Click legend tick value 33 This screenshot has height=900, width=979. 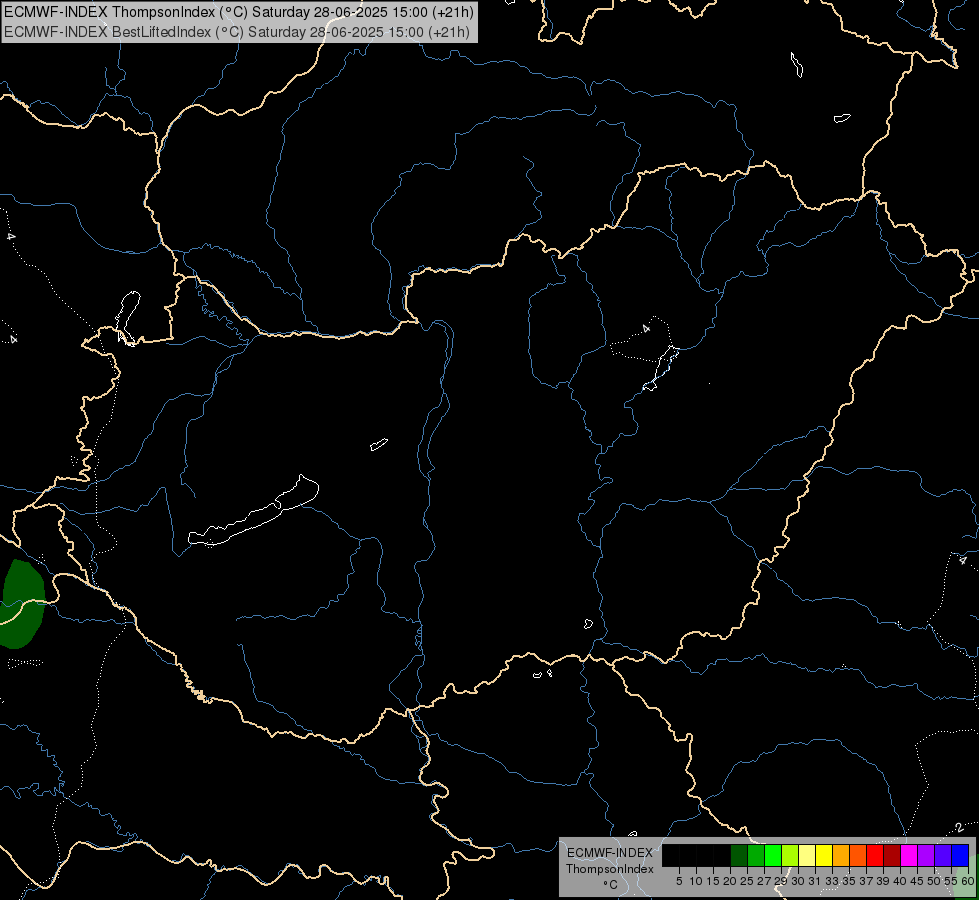point(832,881)
